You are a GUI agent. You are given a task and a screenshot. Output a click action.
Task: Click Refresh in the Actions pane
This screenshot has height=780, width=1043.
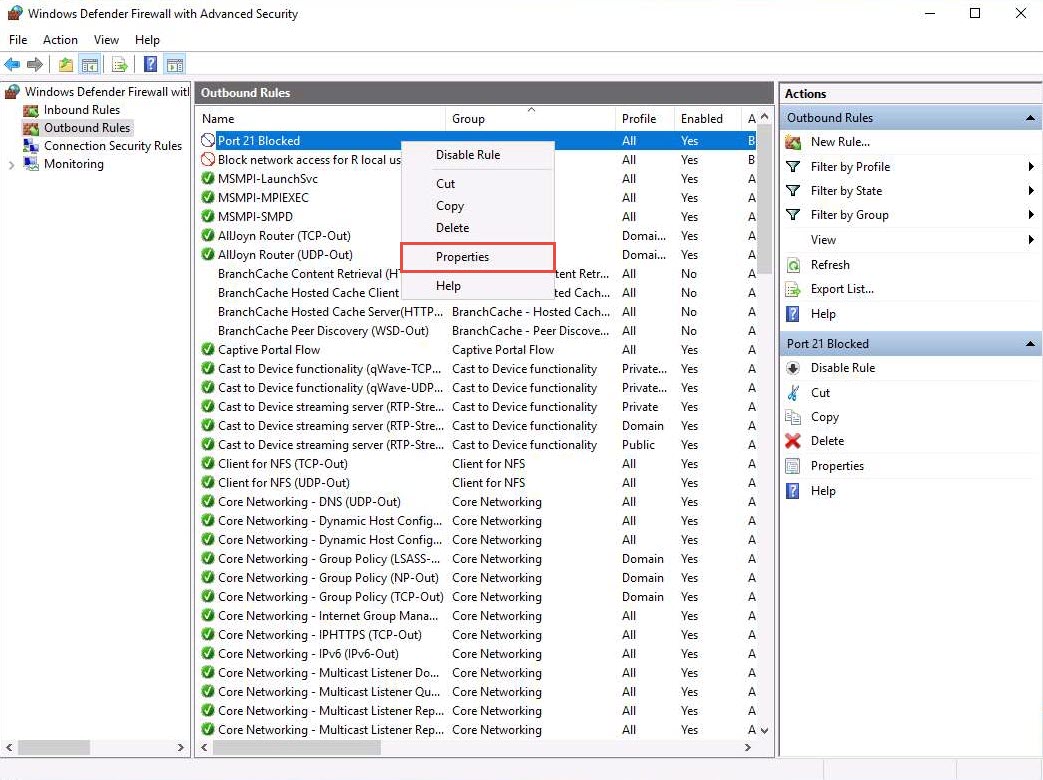coord(830,265)
